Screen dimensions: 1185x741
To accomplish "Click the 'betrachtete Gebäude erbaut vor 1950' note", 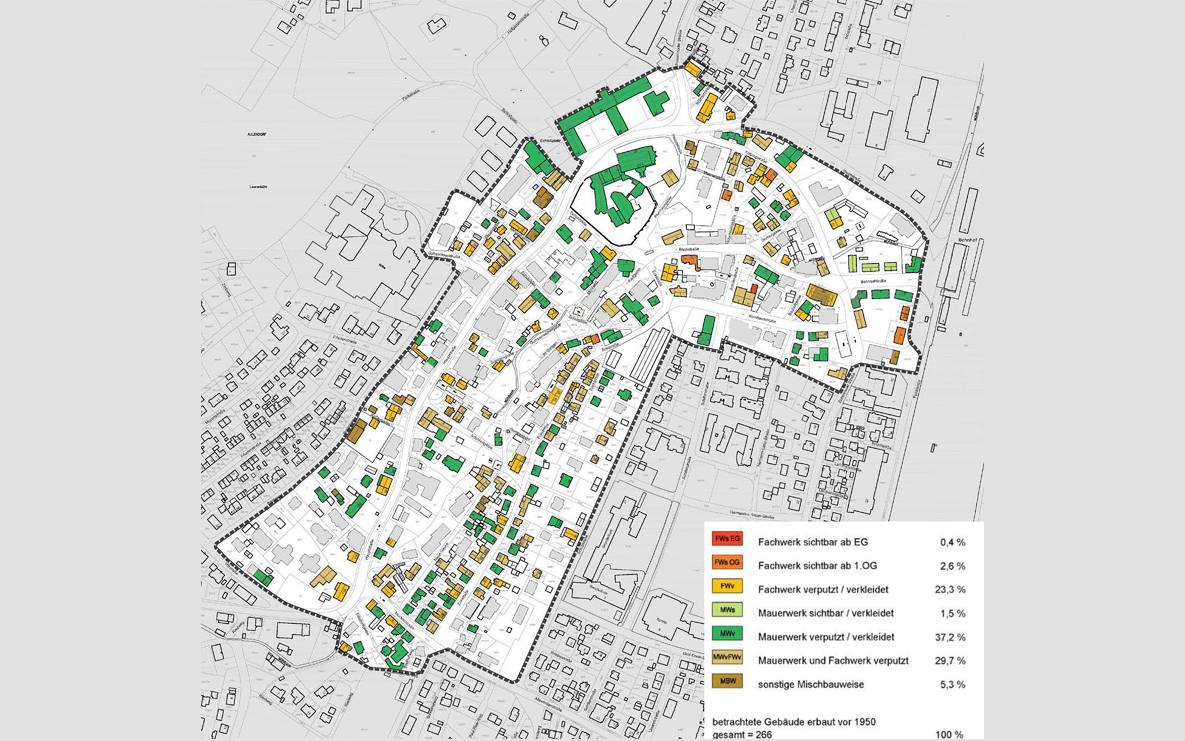I will (x=794, y=722).
